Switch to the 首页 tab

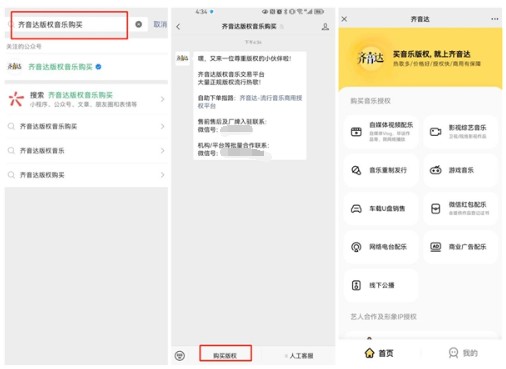tap(379, 353)
